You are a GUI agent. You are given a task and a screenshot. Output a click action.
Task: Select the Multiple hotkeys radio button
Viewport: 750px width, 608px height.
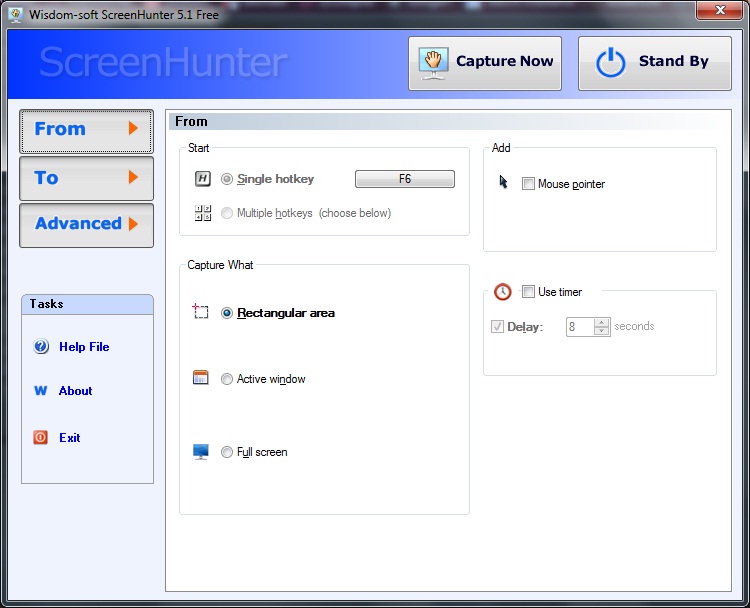pyautogui.click(x=227, y=213)
